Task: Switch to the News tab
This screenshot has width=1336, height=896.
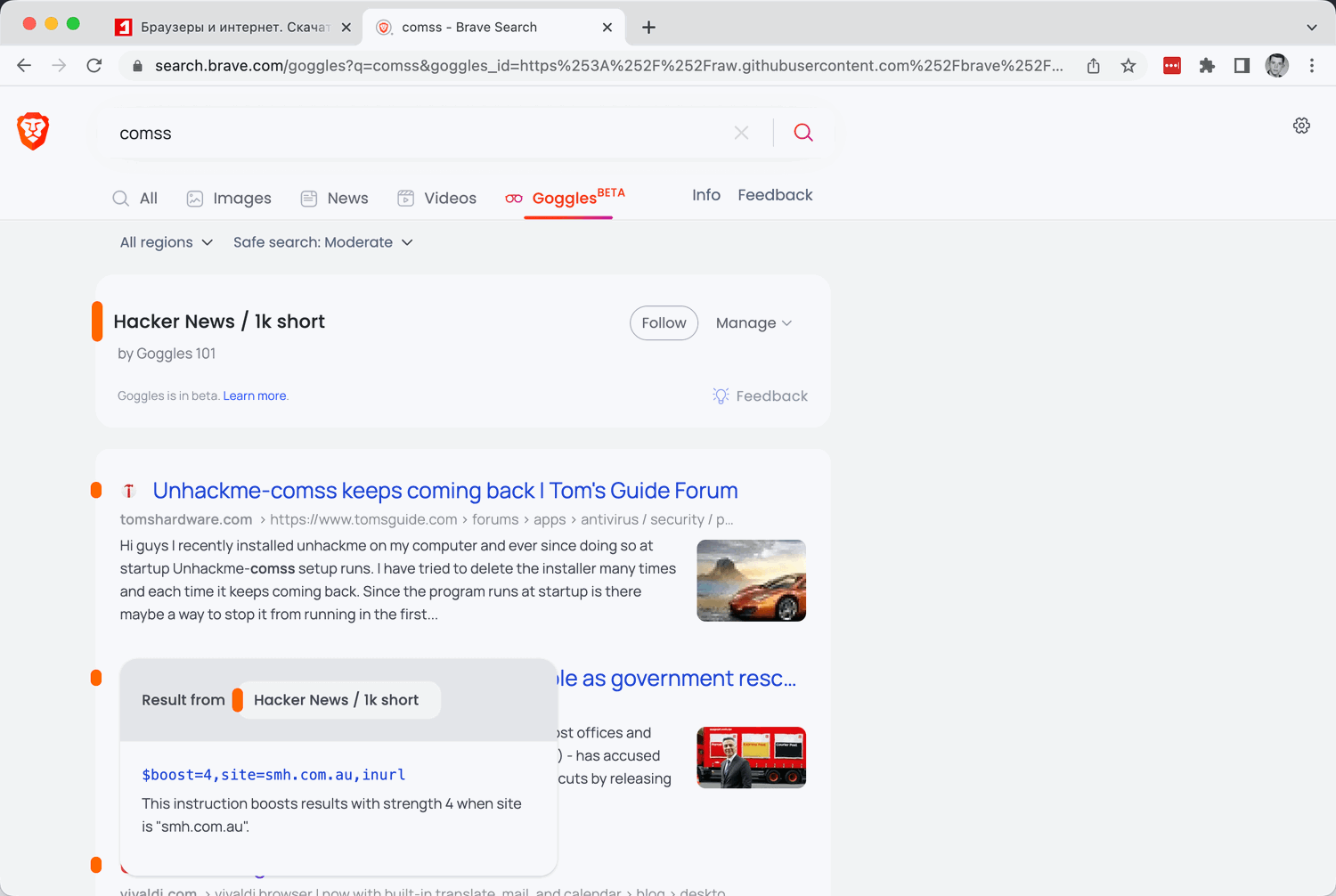Action: tap(334, 199)
